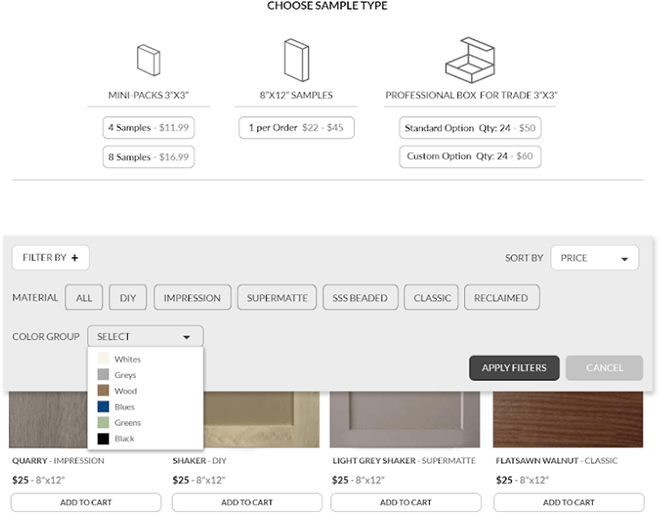Viewport: 659px width, 513px height.
Task: Open the Sort By Price dropdown
Action: coord(594,258)
